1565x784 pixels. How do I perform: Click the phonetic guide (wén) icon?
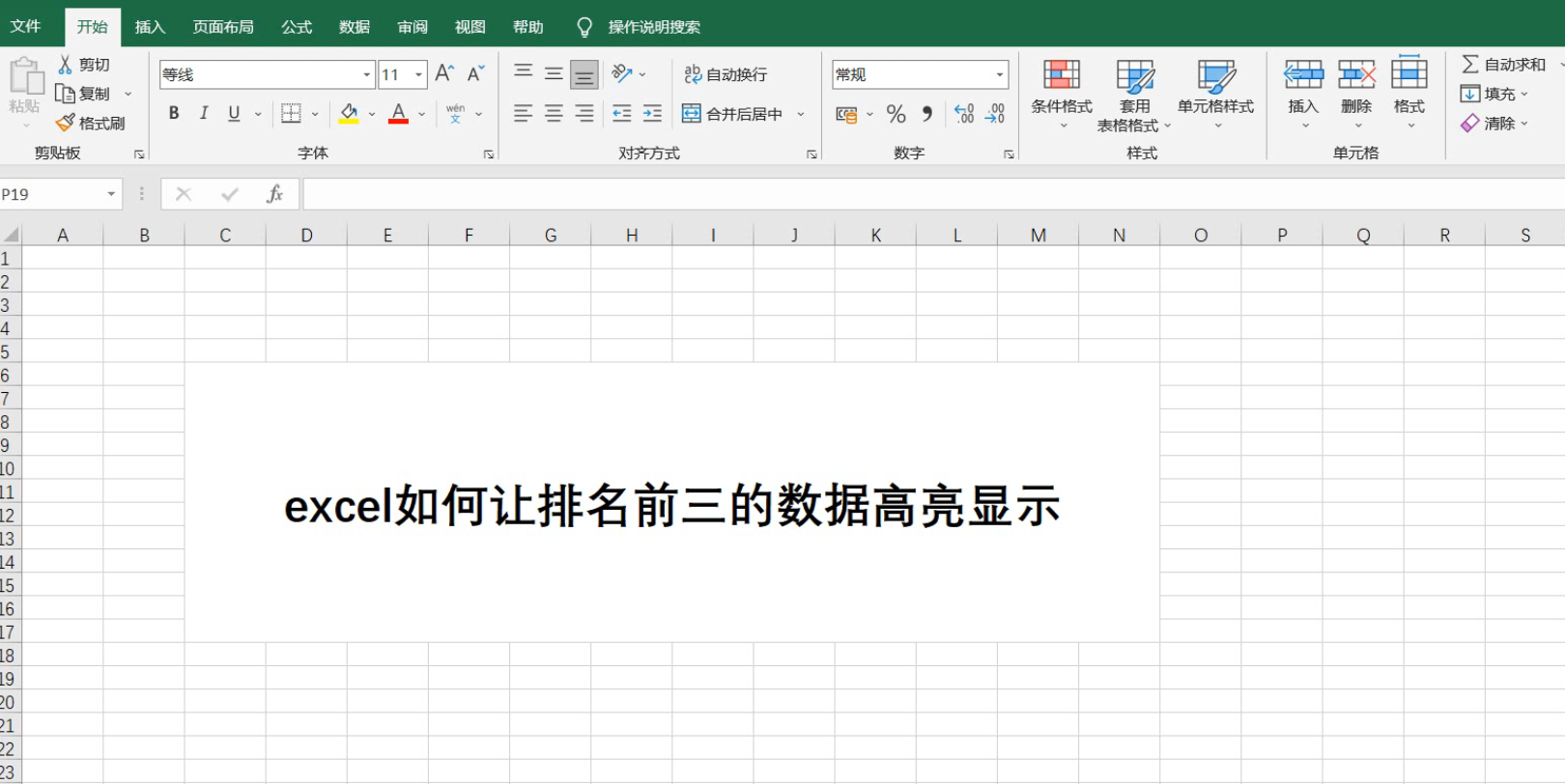(x=455, y=113)
